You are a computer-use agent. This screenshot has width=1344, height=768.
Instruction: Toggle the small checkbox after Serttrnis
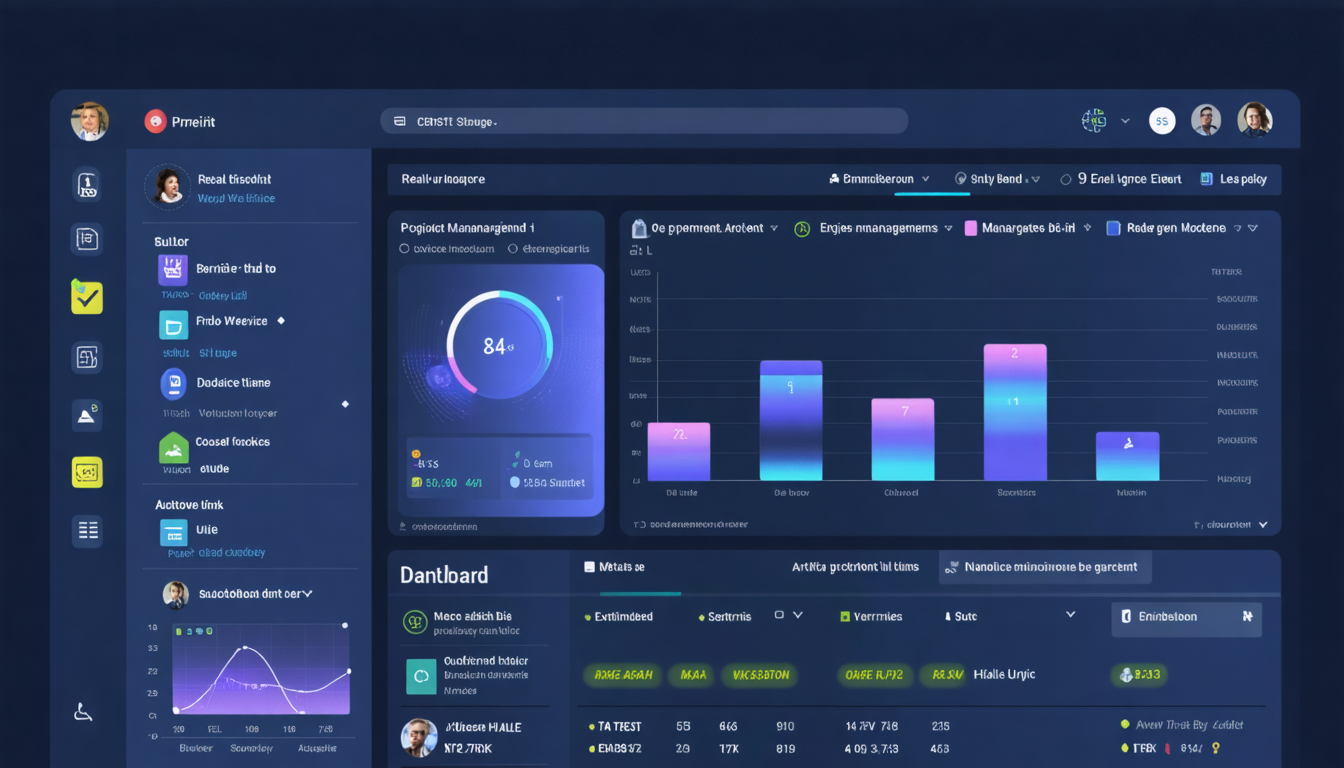[779, 615]
